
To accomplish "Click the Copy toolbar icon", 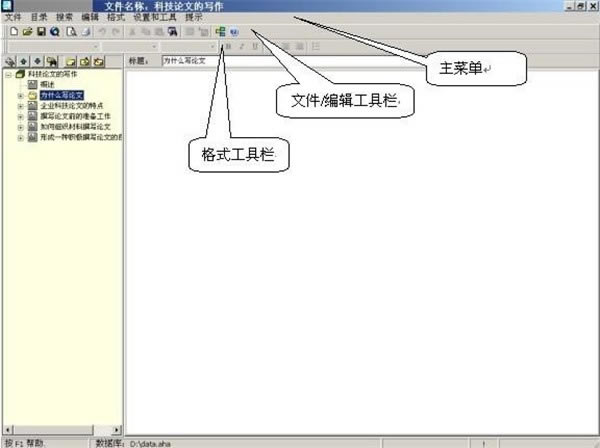I will pos(146,31).
